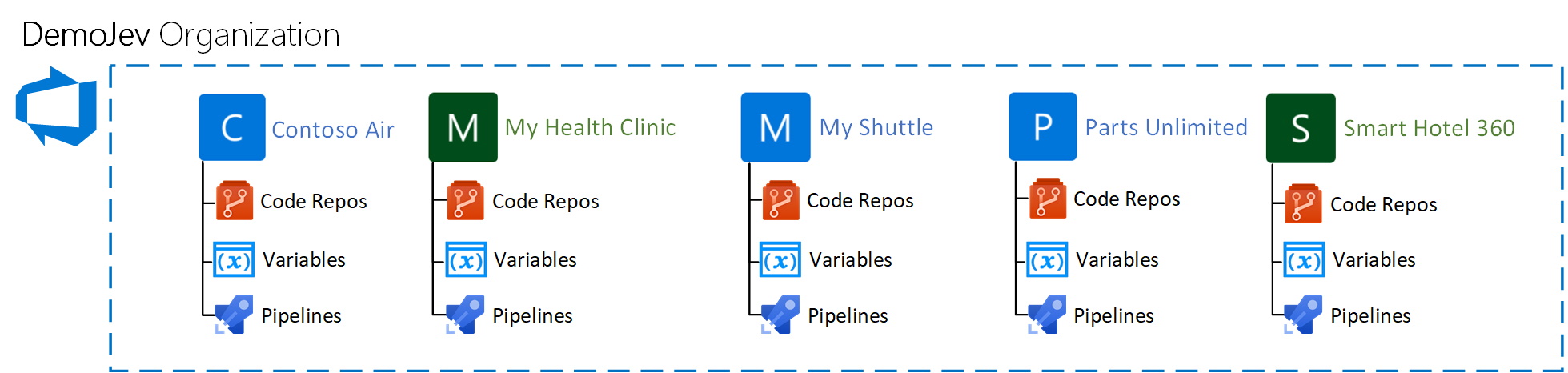
Task: Select the Parts Unlimited P tile icon
Action: pos(1043,126)
